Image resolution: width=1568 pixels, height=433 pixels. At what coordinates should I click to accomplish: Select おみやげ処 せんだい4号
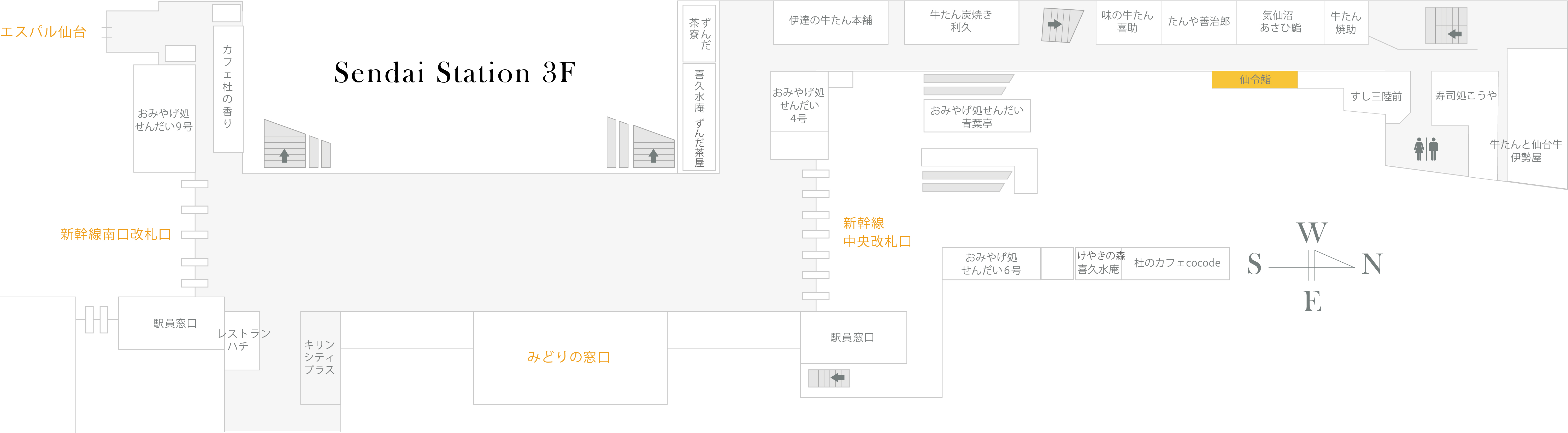click(799, 101)
